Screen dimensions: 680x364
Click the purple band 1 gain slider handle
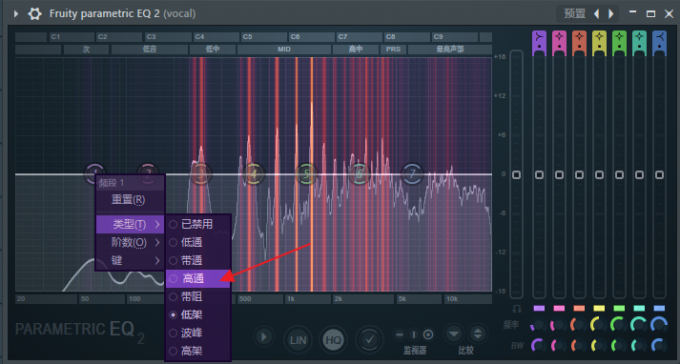(x=539, y=175)
